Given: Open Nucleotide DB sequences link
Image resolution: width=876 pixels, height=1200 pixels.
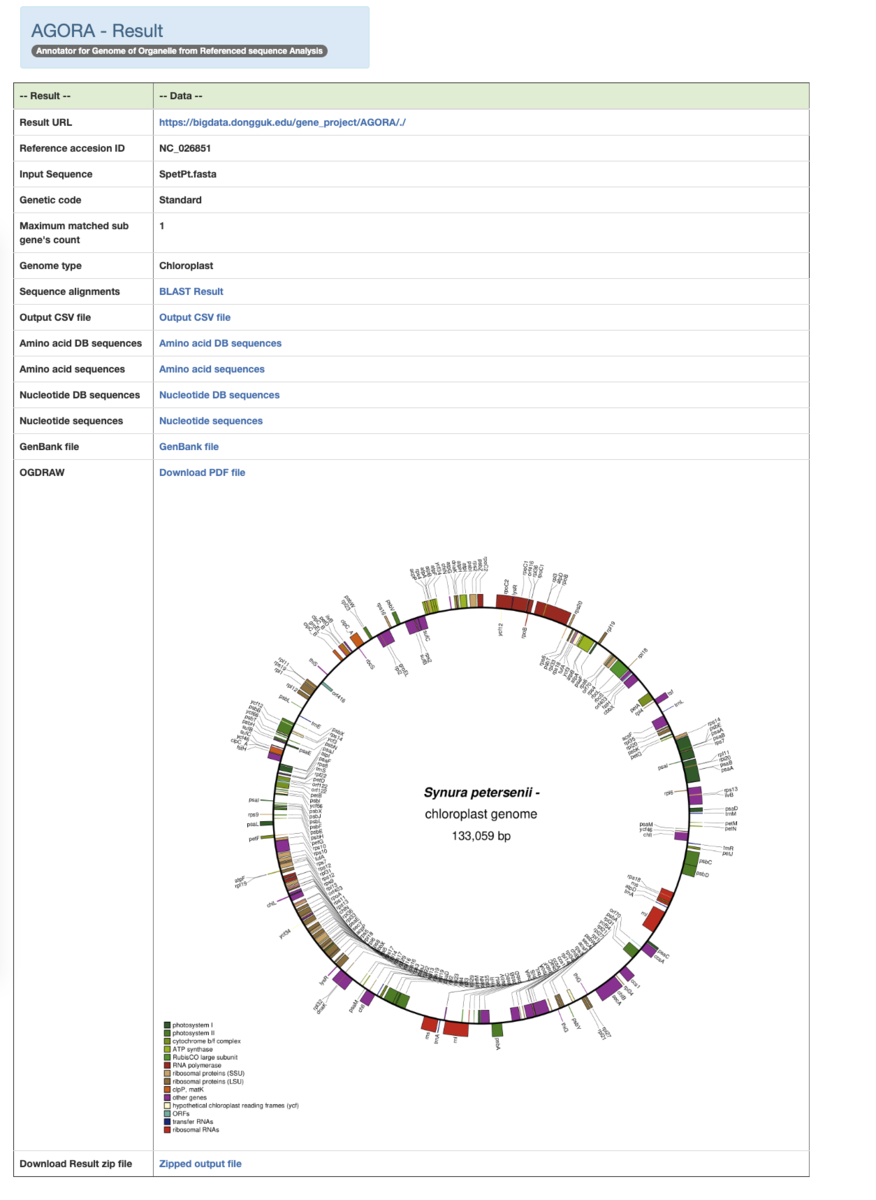Looking at the screenshot, I should [x=219, y=395].
